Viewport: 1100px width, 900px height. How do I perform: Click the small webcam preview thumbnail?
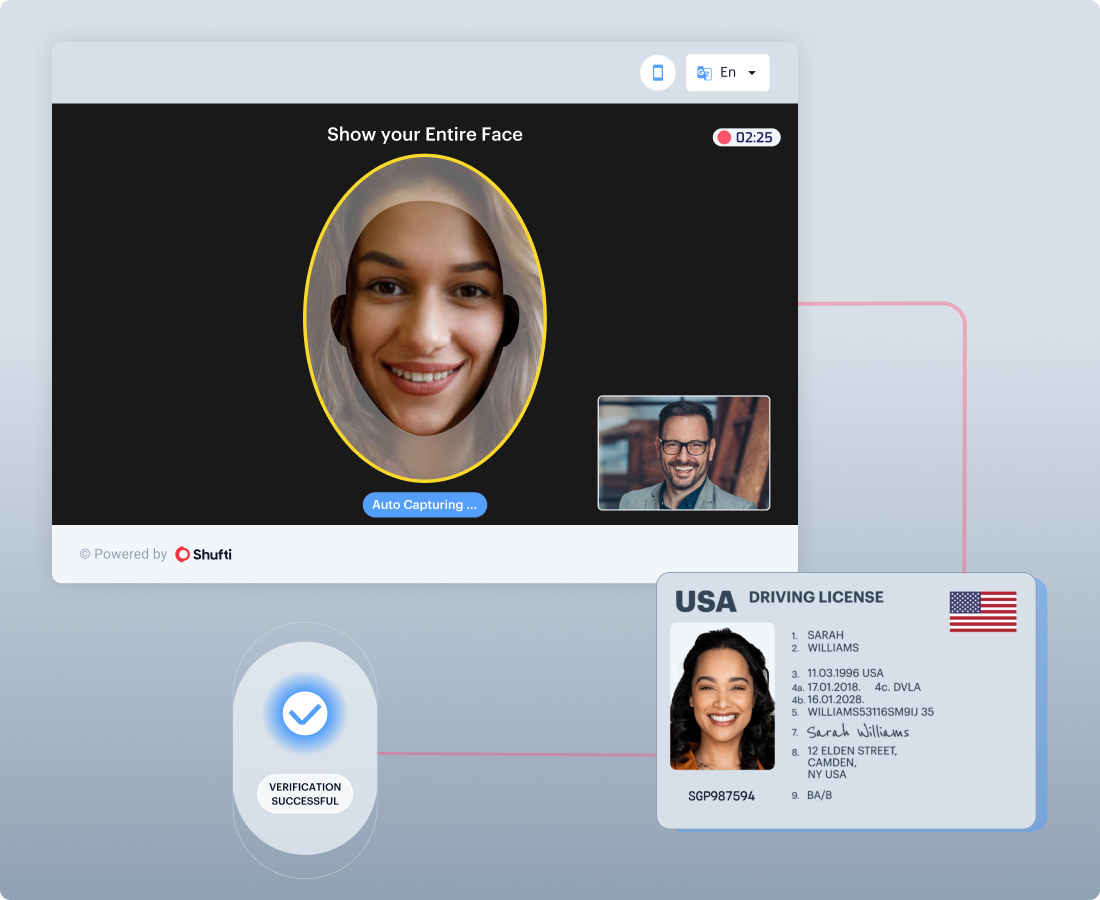(x=684, y=453)
